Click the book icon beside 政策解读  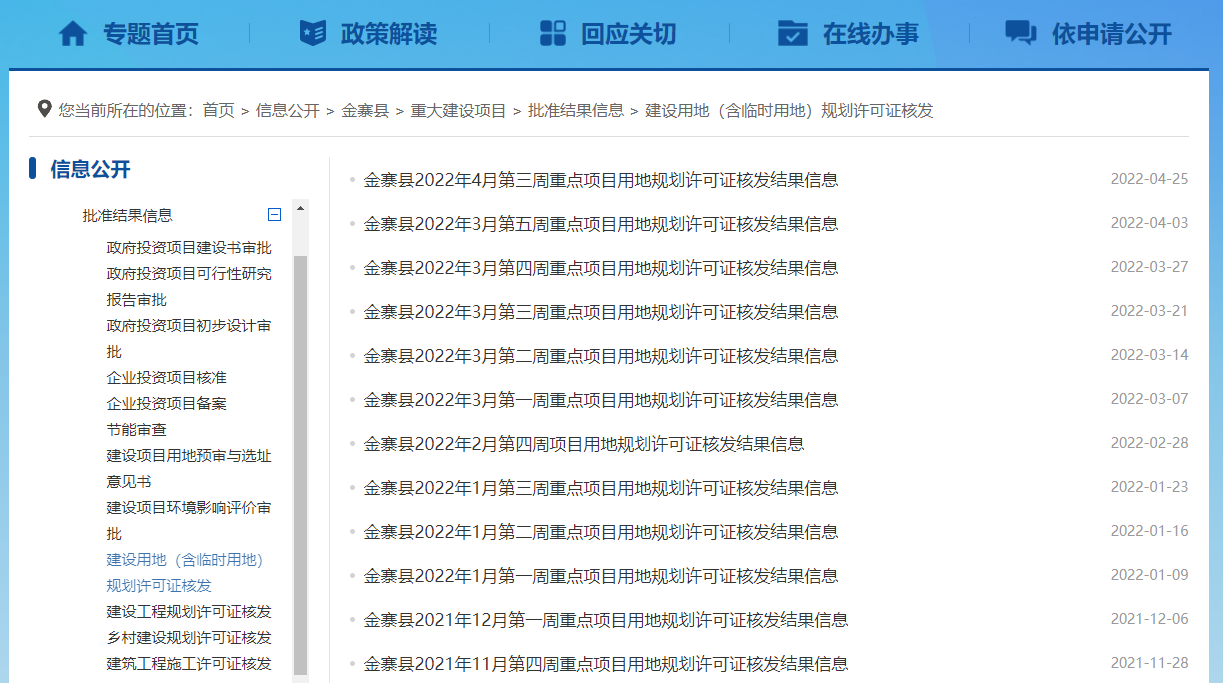coord(313,33)
